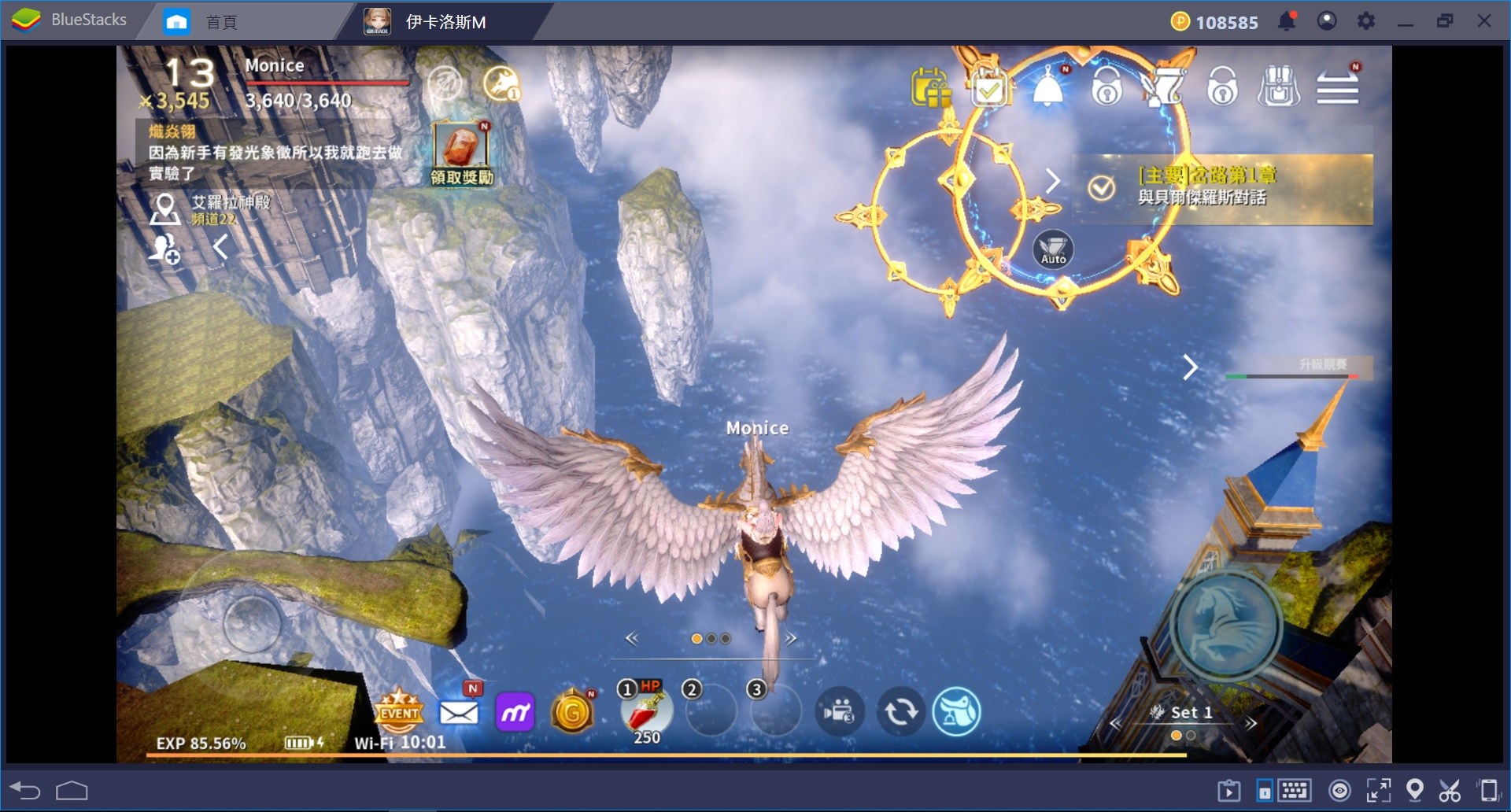Tap empty quick slot 3

775,710
